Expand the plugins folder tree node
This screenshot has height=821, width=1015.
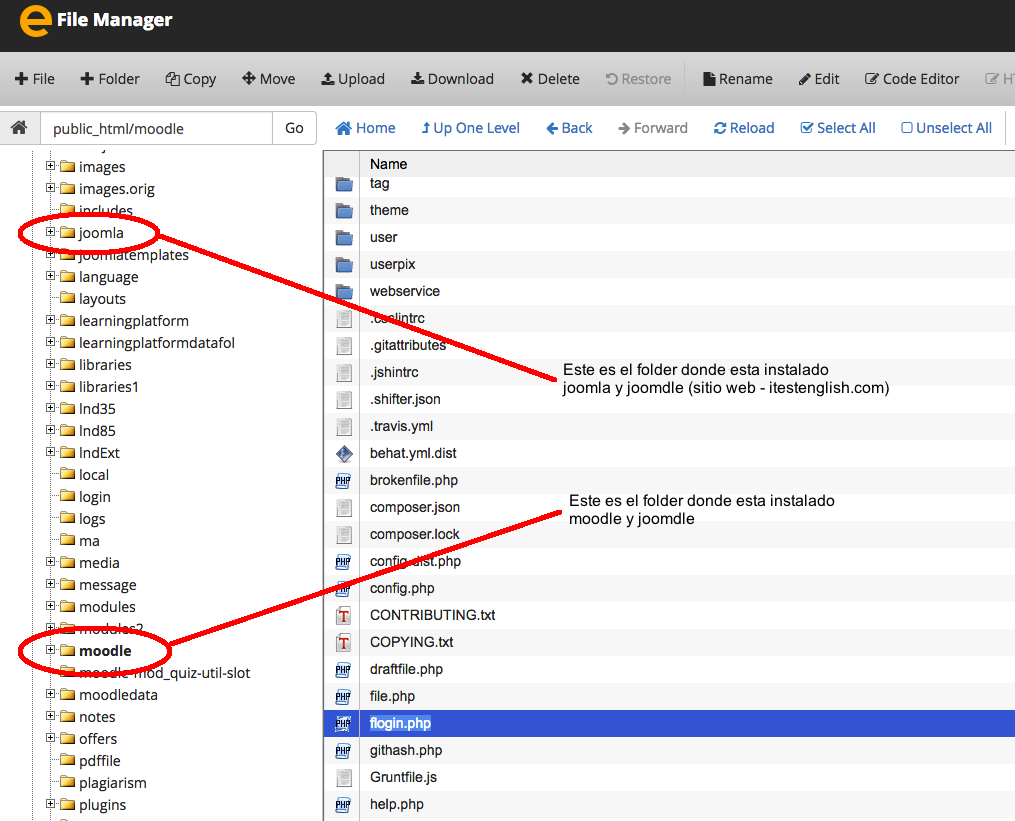[50, 805]
